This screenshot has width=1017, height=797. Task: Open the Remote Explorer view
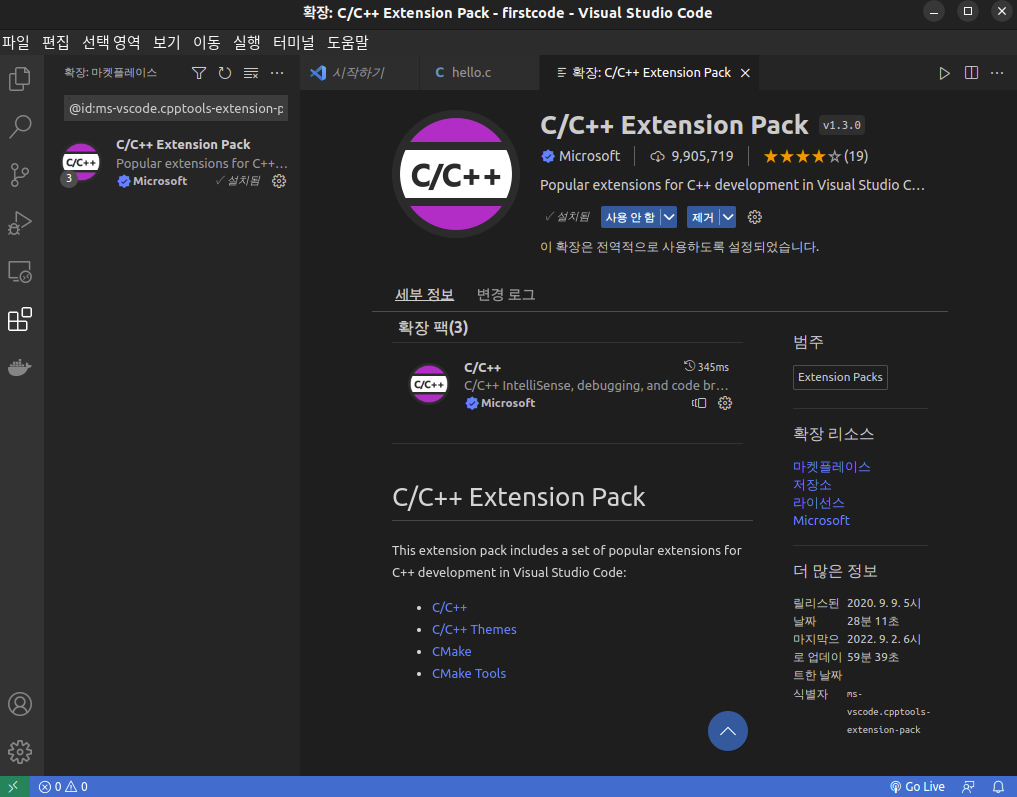tap(19, 271)
